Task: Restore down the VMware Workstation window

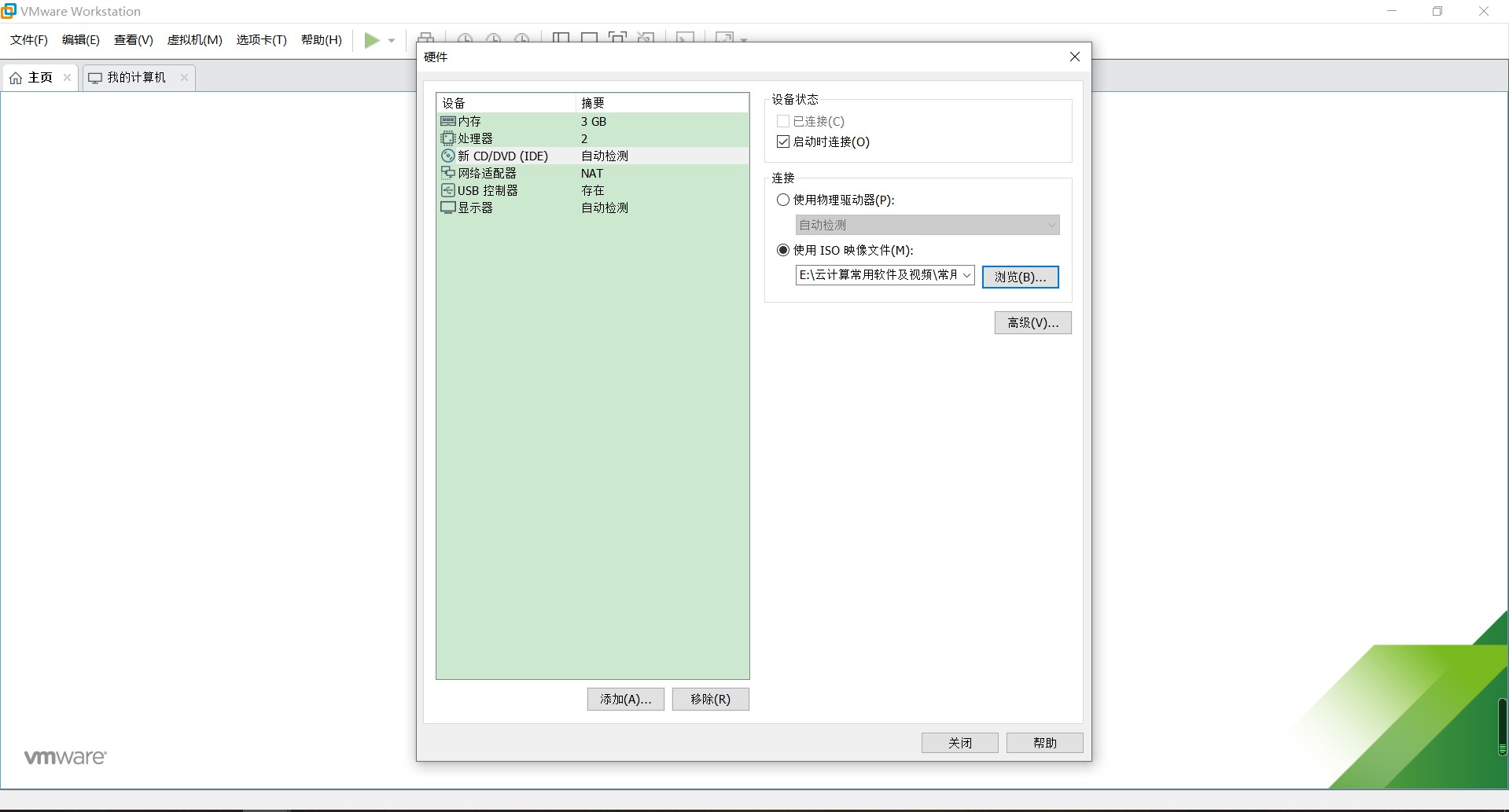Action: click(1437, 11)
